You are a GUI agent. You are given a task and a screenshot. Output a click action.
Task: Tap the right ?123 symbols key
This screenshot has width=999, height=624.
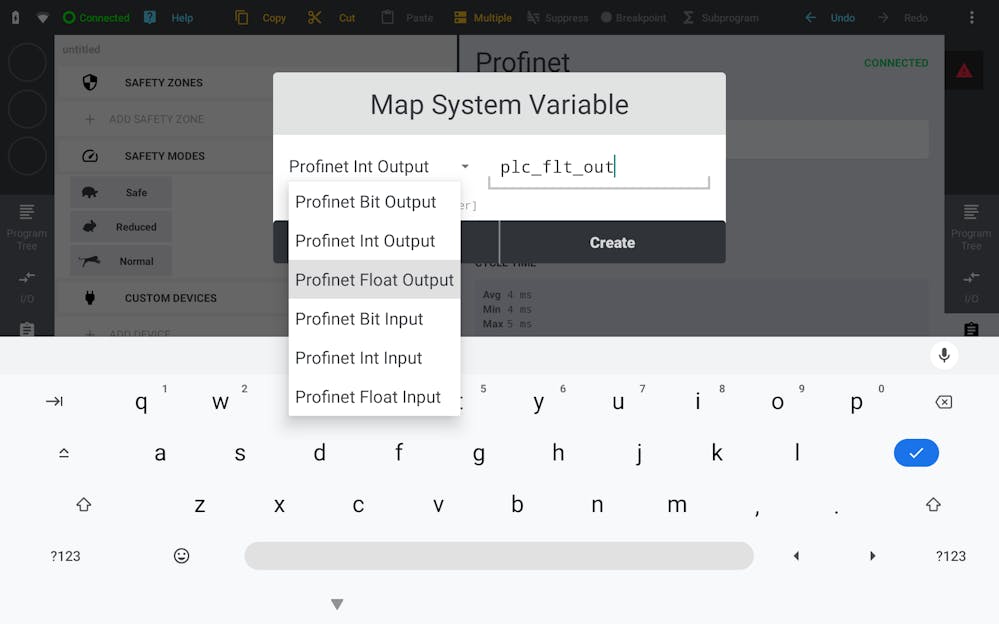click(951, 556)
